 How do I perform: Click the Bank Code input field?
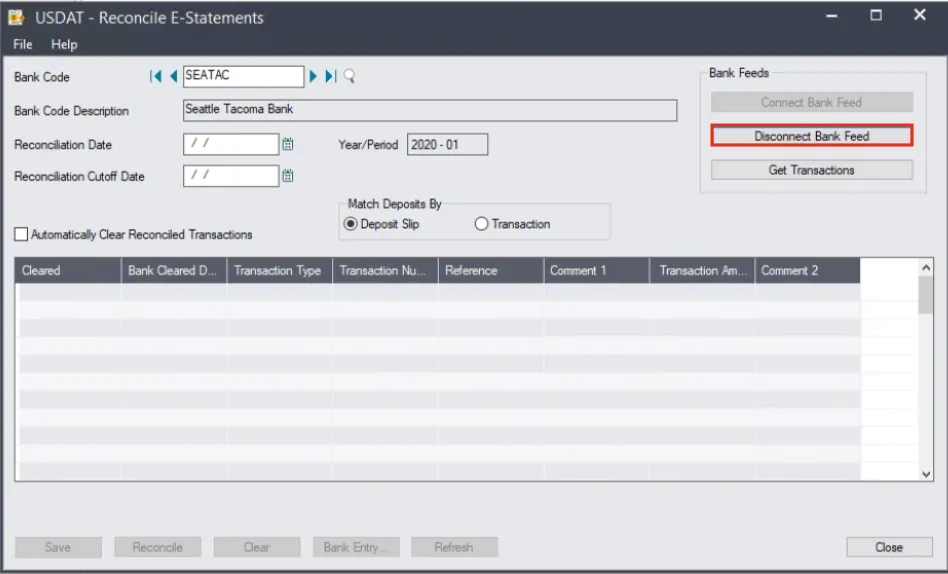[x=243, y=76]
